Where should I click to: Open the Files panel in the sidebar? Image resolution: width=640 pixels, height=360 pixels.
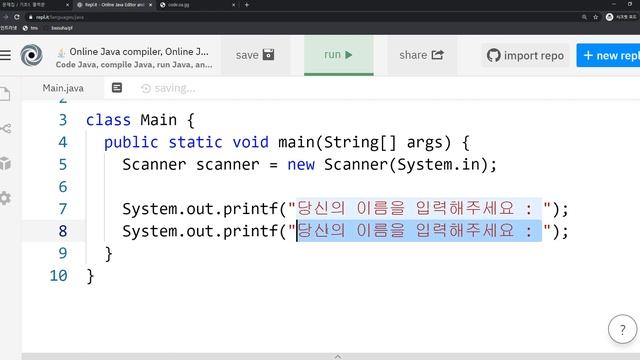pos(5,94)
